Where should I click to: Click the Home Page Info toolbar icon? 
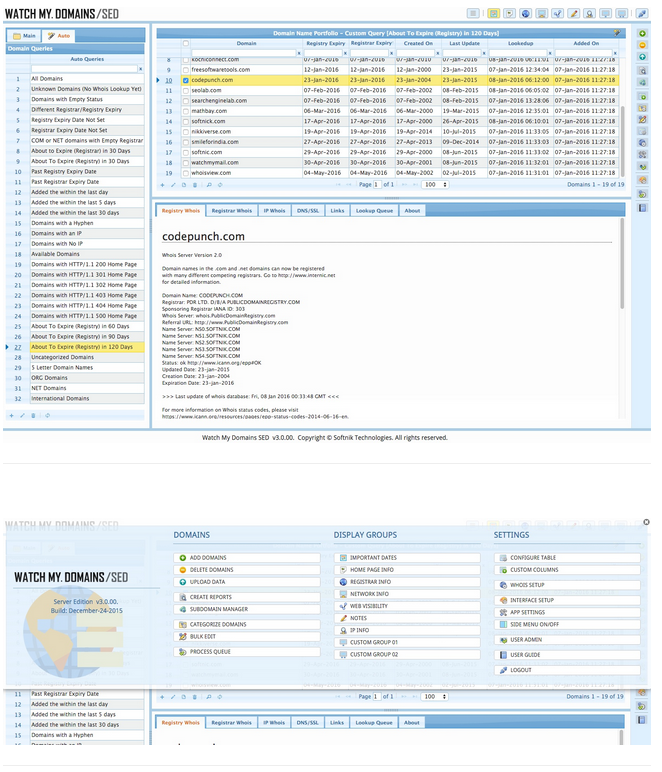coord(509,13)
